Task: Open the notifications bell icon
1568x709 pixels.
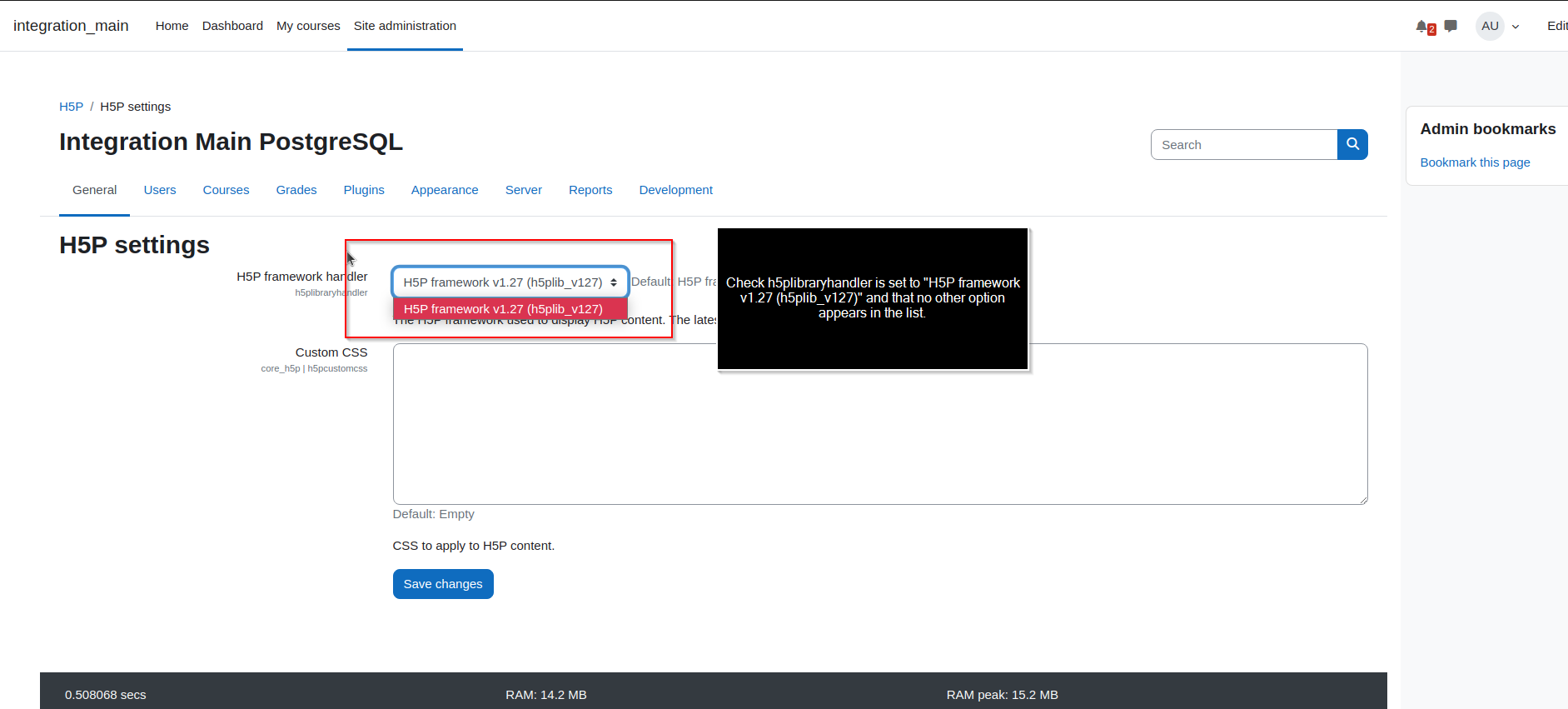Action: [1422, 27]
